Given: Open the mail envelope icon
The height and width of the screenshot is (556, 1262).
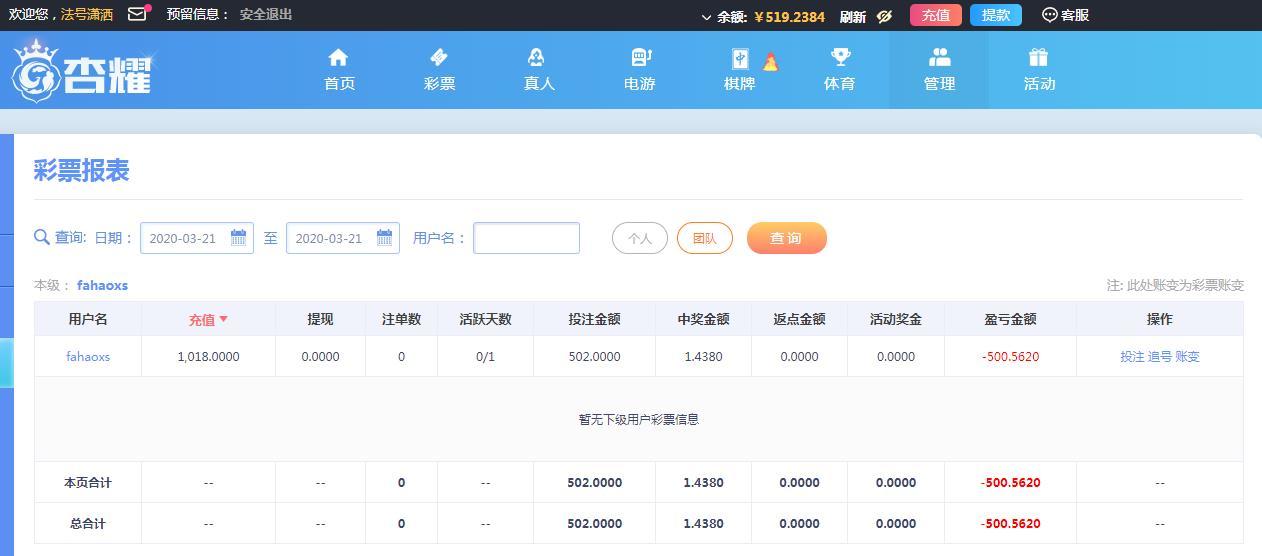Looking at the screenshot, I should tap(137, 15).
